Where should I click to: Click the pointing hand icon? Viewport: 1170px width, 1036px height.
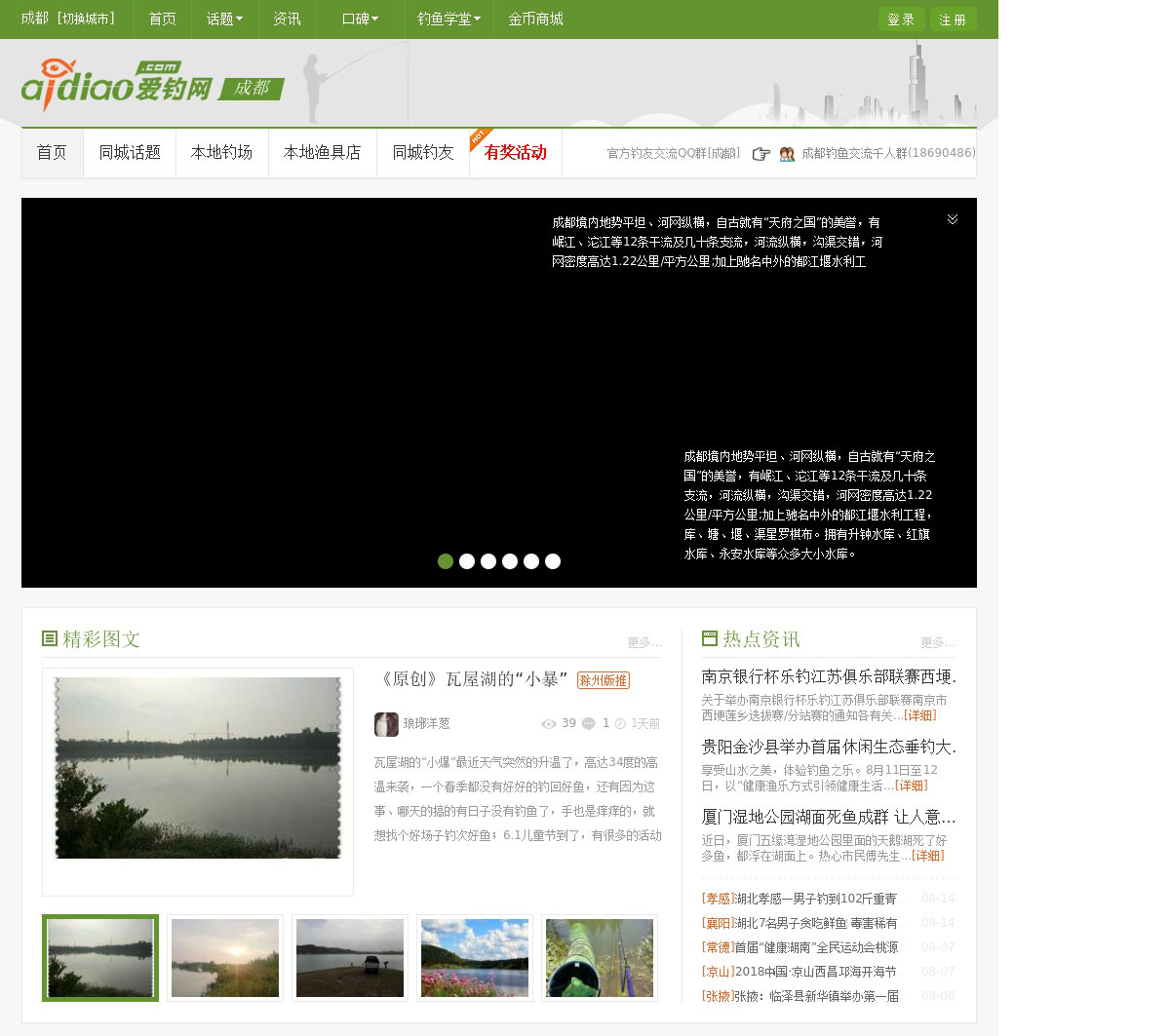click(760, 153)
